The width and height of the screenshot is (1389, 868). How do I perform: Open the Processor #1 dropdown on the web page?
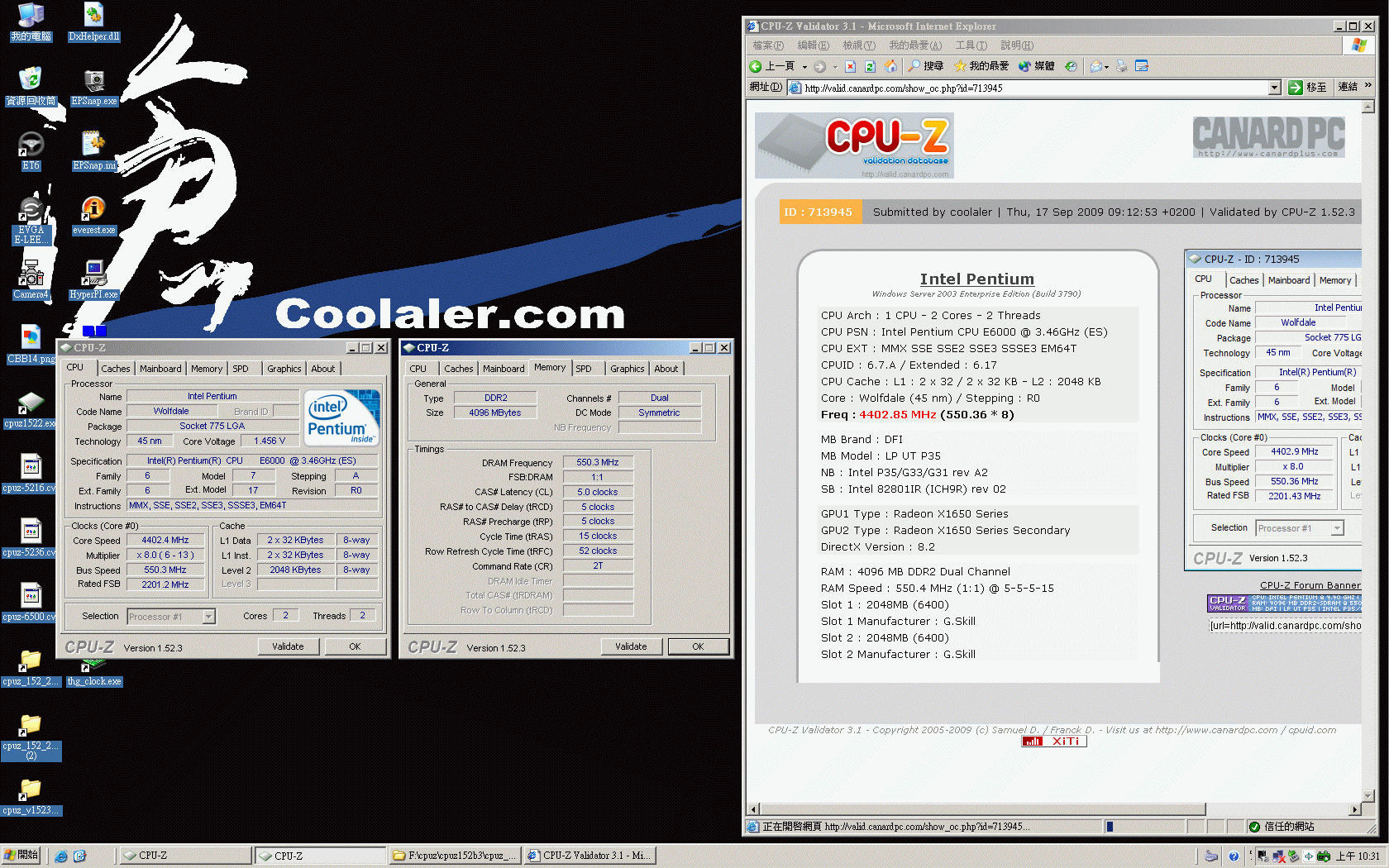[x=1337, y=528]
